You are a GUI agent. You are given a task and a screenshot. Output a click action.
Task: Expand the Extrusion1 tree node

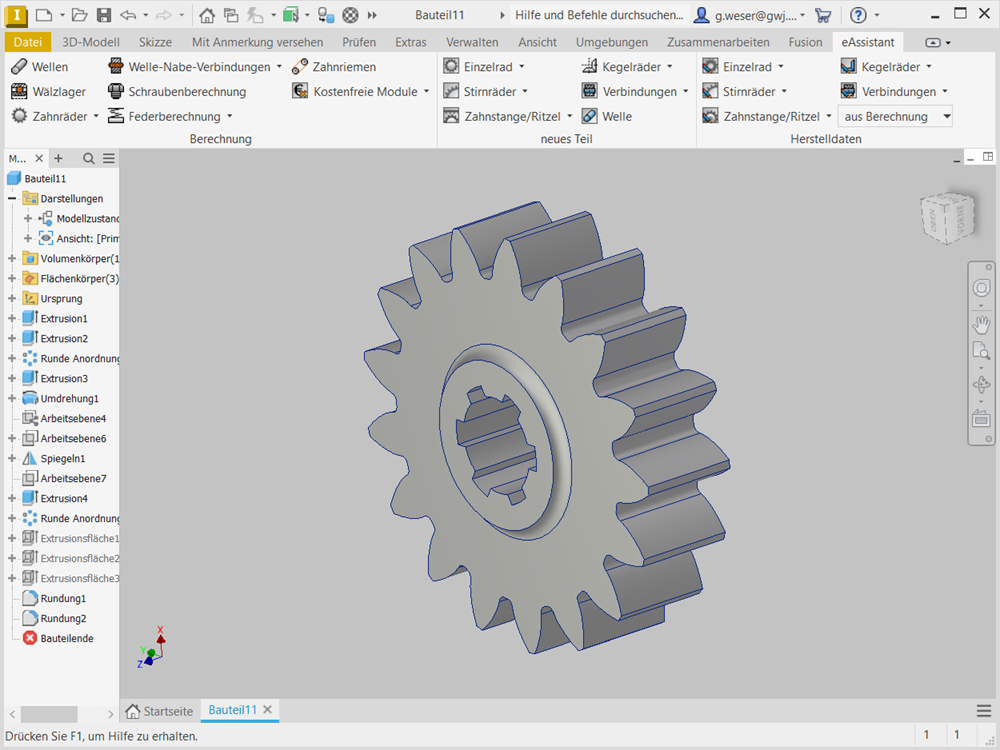tap(12, 319)
